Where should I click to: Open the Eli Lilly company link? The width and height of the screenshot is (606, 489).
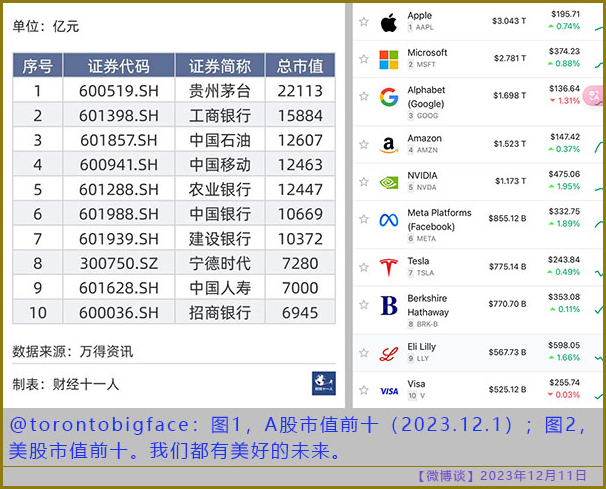[422, 346]
